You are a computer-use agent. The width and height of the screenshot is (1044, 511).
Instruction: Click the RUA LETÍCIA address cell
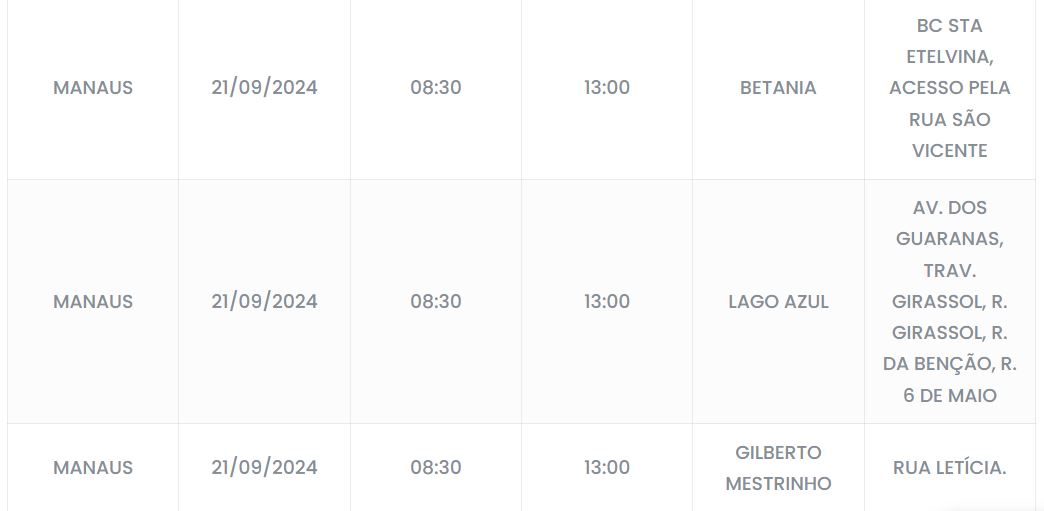click(949, 468)
